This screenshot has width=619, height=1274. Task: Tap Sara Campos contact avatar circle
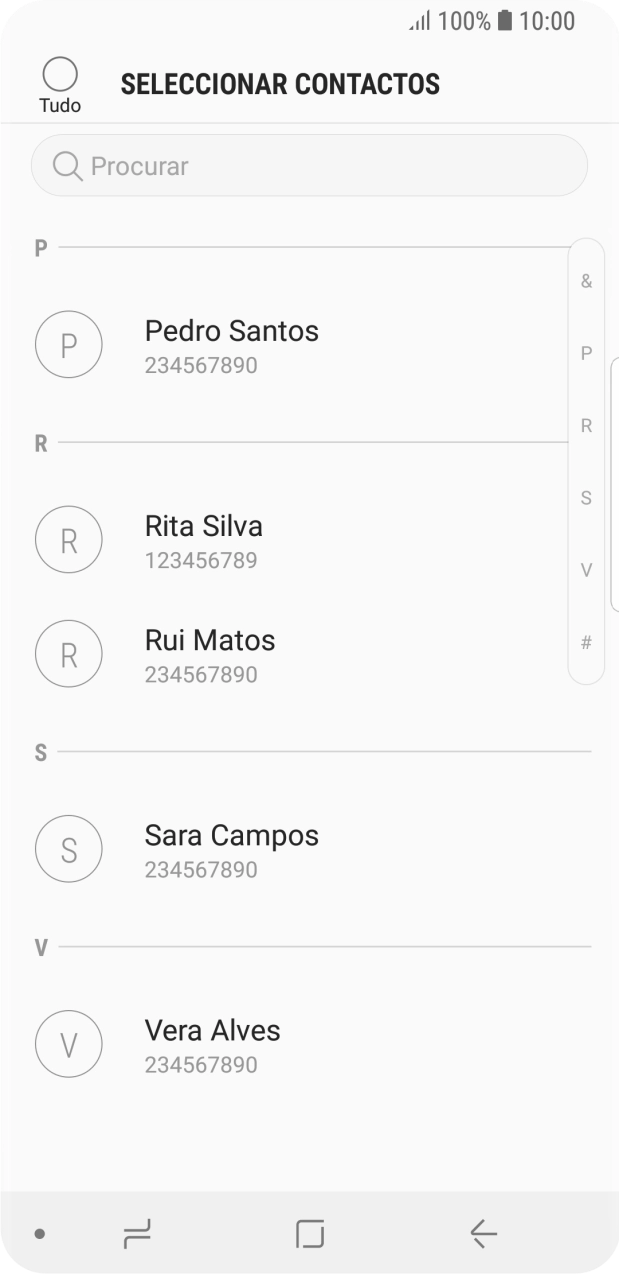tap(68, 848)
